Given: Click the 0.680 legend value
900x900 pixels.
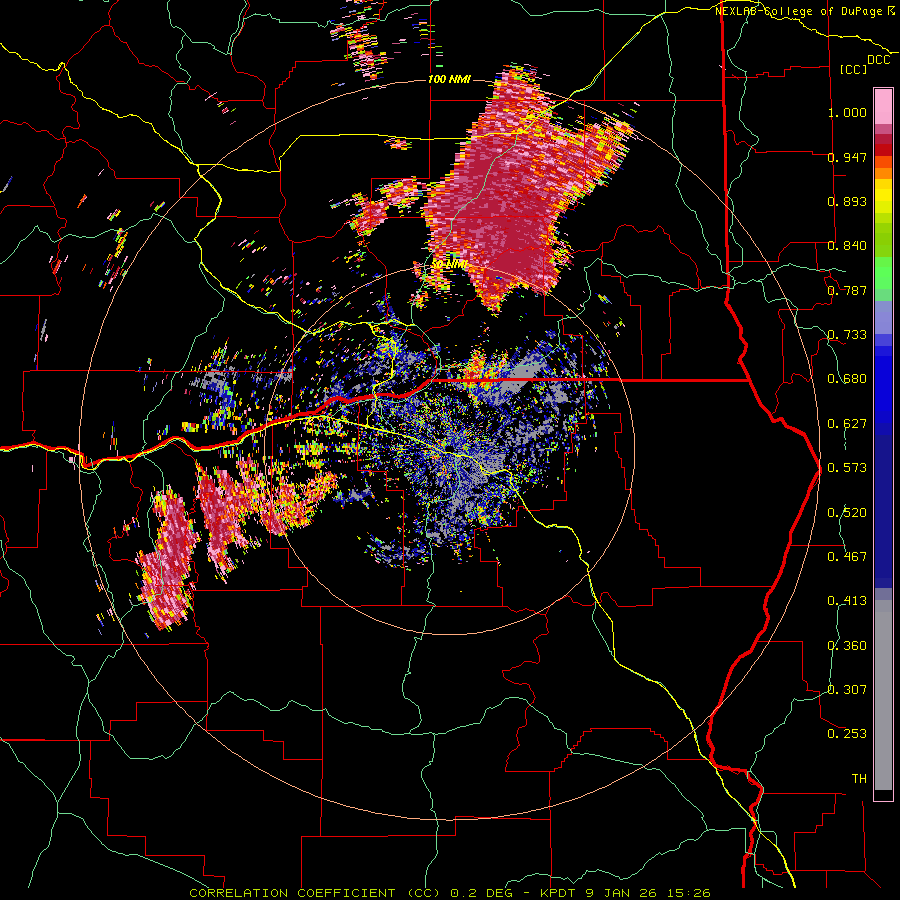Looking at the screenshot, I should 847,379.
